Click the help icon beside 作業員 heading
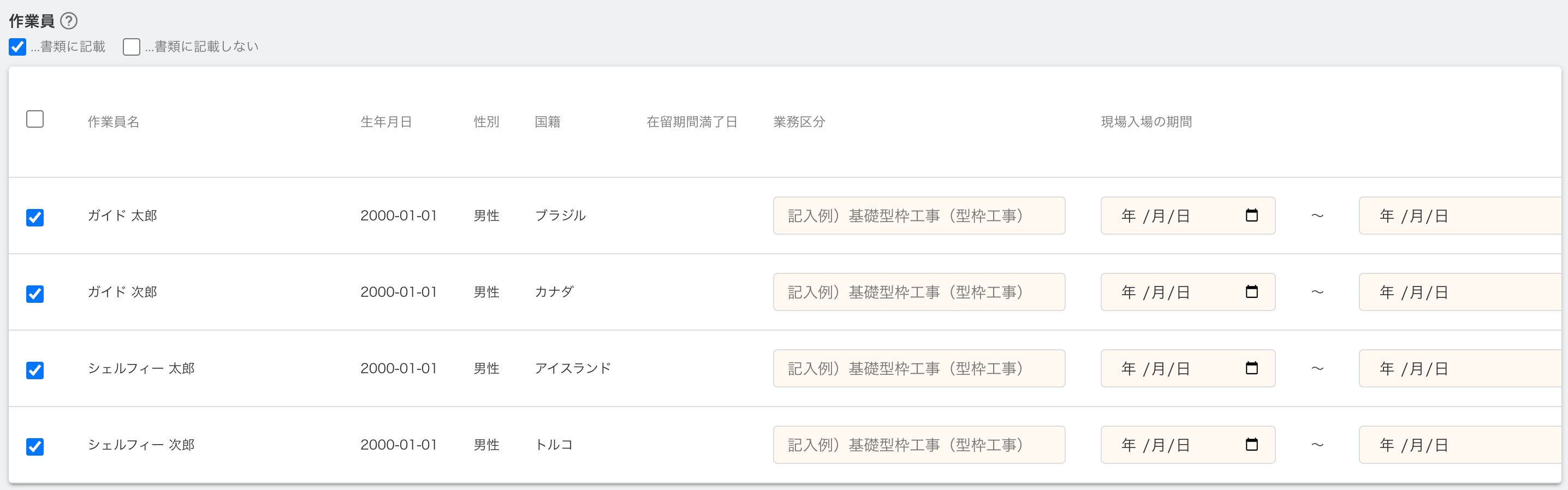Image resolution: width=1568 pixels, height=490 pixels. coord(69,21)
